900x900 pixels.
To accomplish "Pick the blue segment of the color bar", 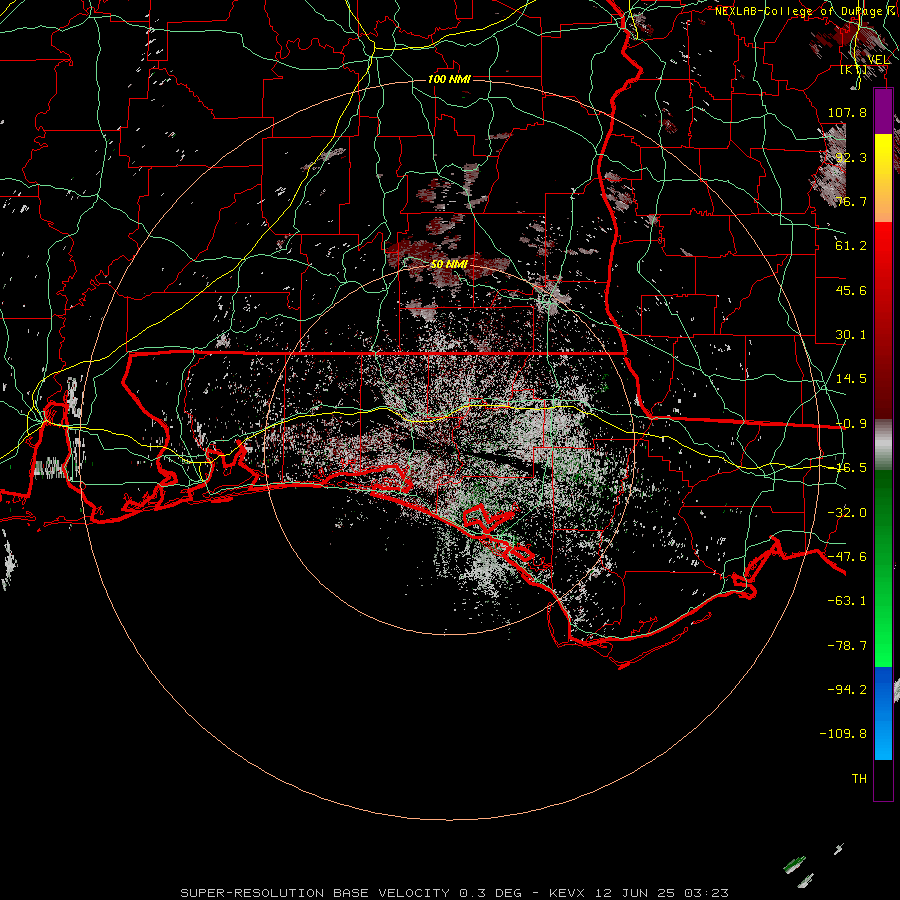I will (x=883, y=713).
